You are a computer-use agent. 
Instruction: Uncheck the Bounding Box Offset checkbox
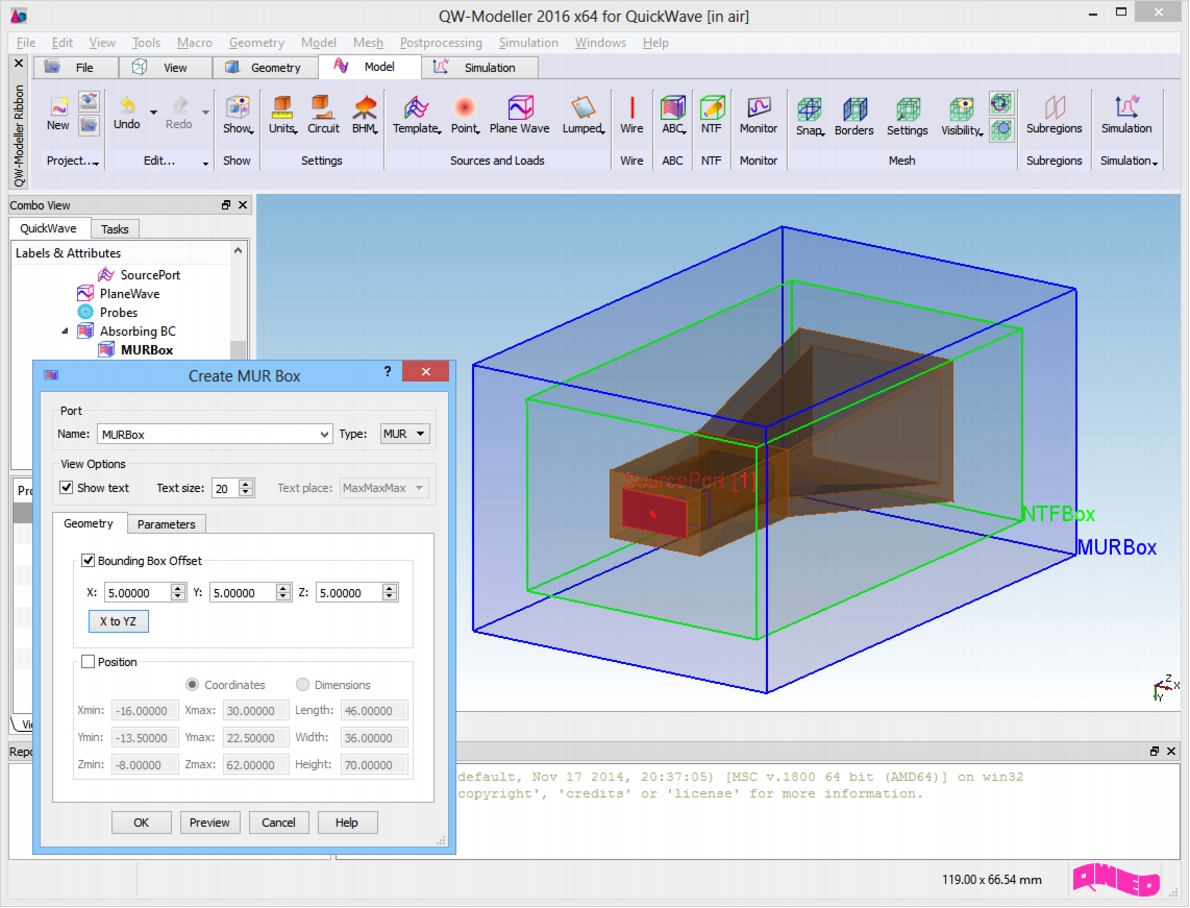(88, 560)
